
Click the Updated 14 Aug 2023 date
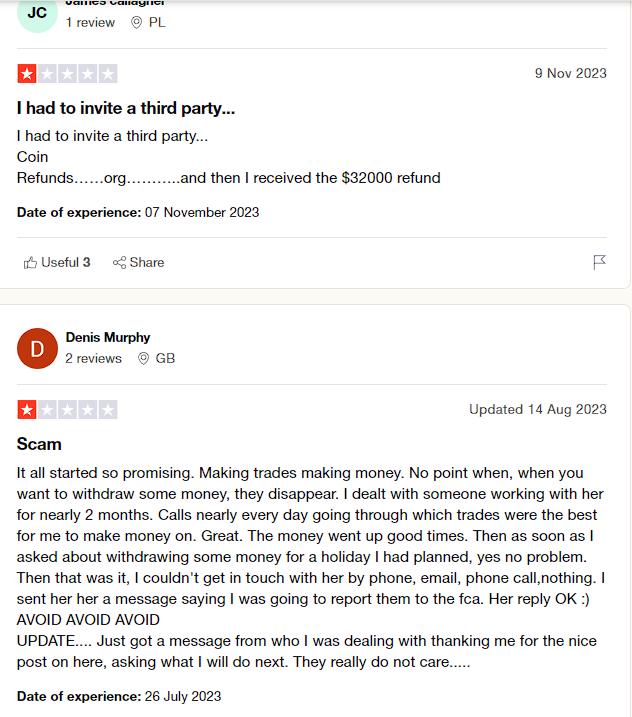point(538,409)
